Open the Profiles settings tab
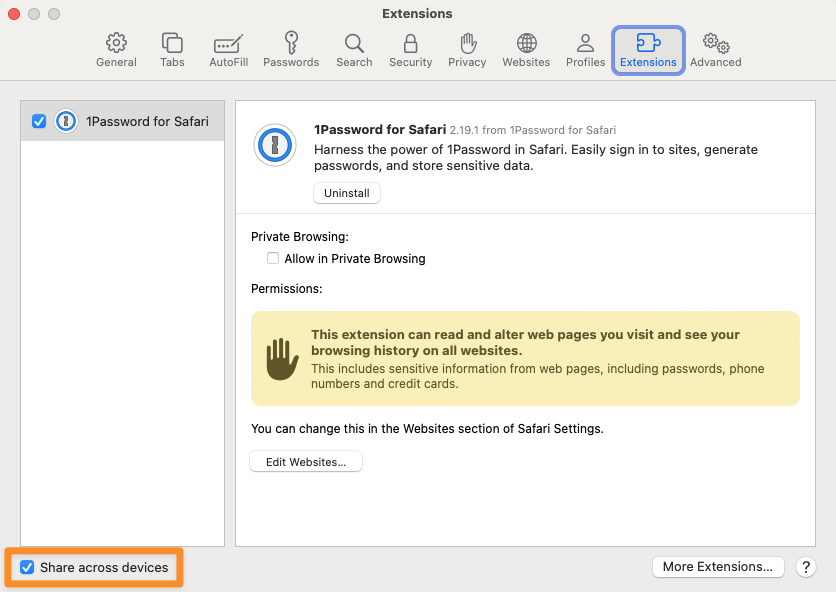This screenshot has height=592, width=836. click(x=585, y=50)
